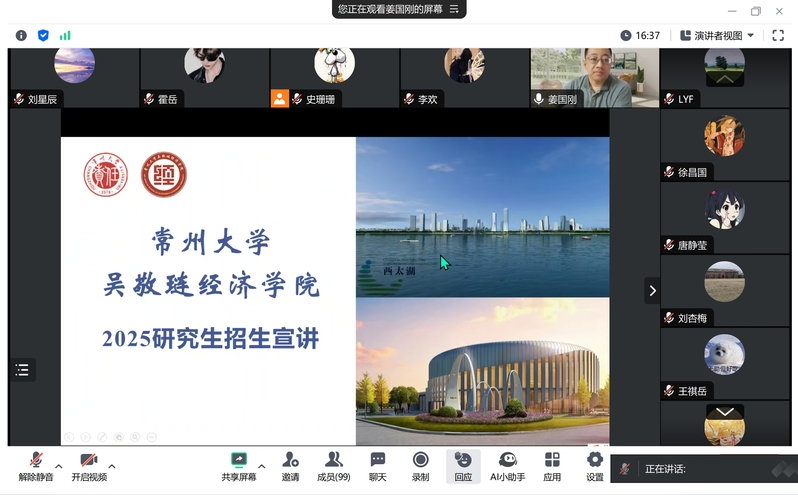Click the slide next arrow control
Viewport: 798px width, 495px height.
[x=86, y=437]
